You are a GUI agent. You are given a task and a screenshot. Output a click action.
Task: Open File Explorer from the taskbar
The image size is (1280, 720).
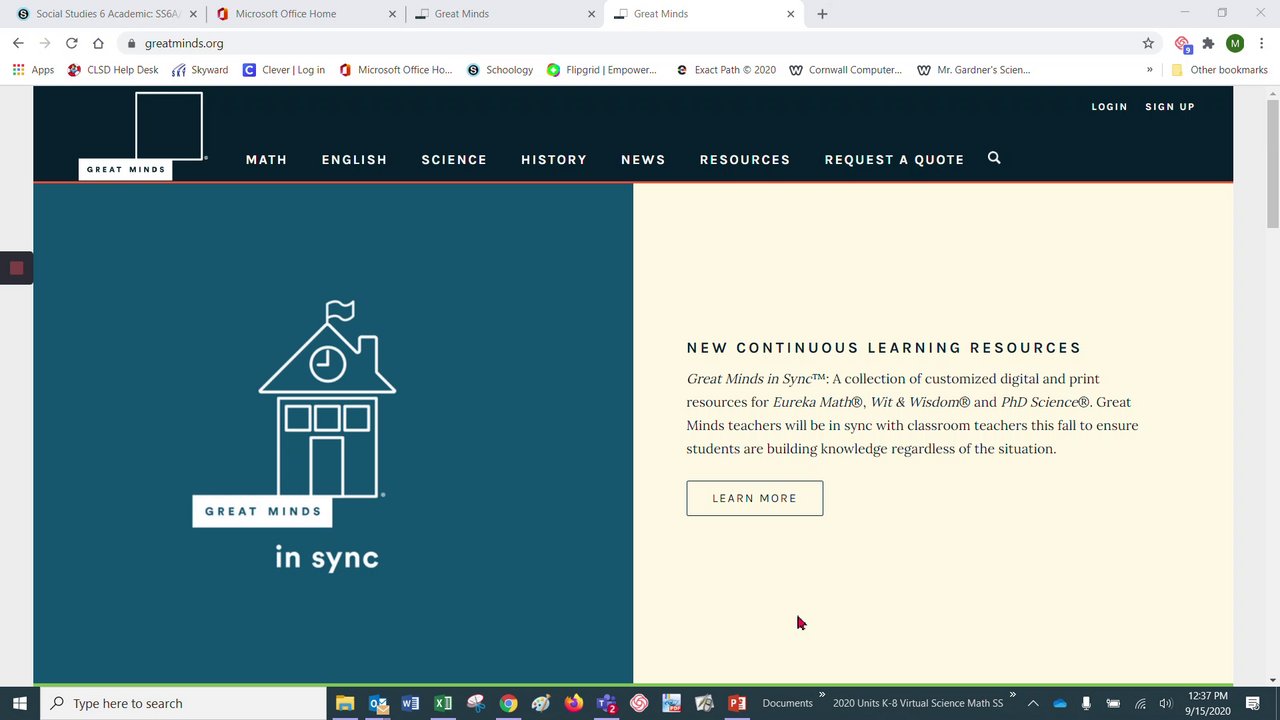click(x=345, y=703)
